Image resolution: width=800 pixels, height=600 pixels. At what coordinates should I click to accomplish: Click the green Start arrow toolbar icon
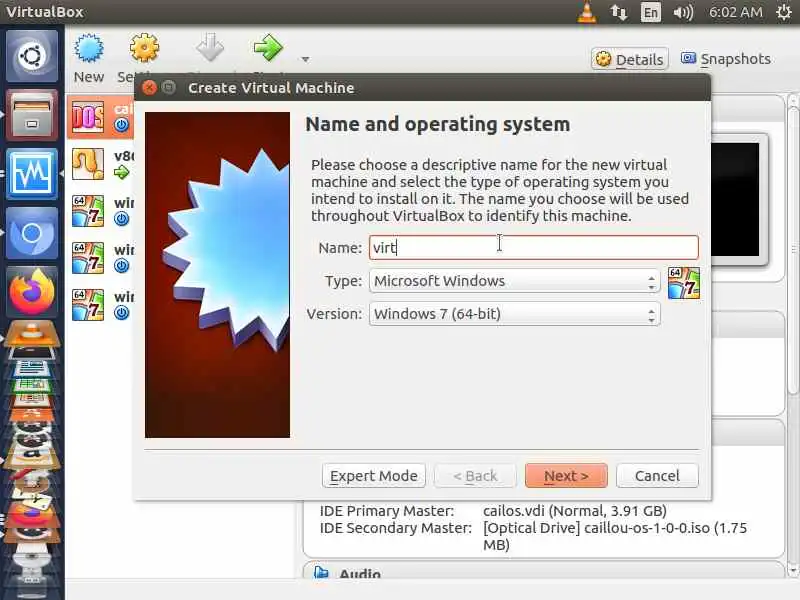[x=268, y=47]
